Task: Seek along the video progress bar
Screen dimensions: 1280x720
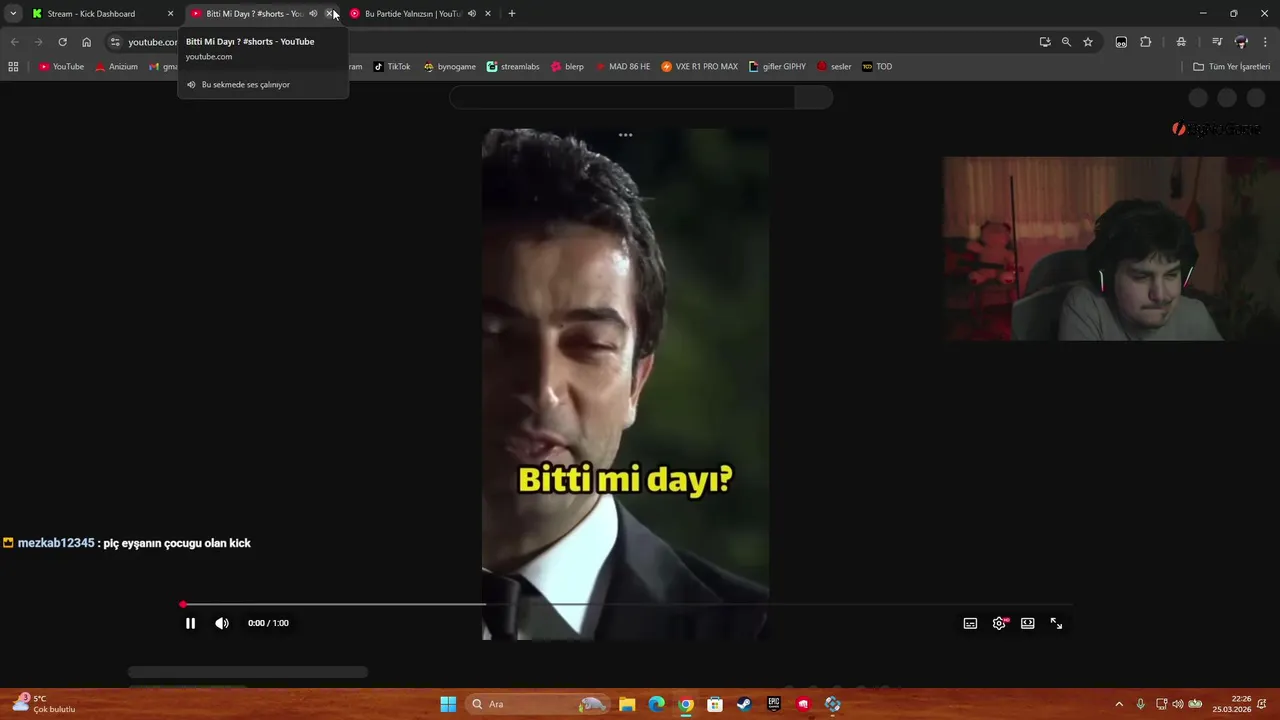Action: point(626,604)
